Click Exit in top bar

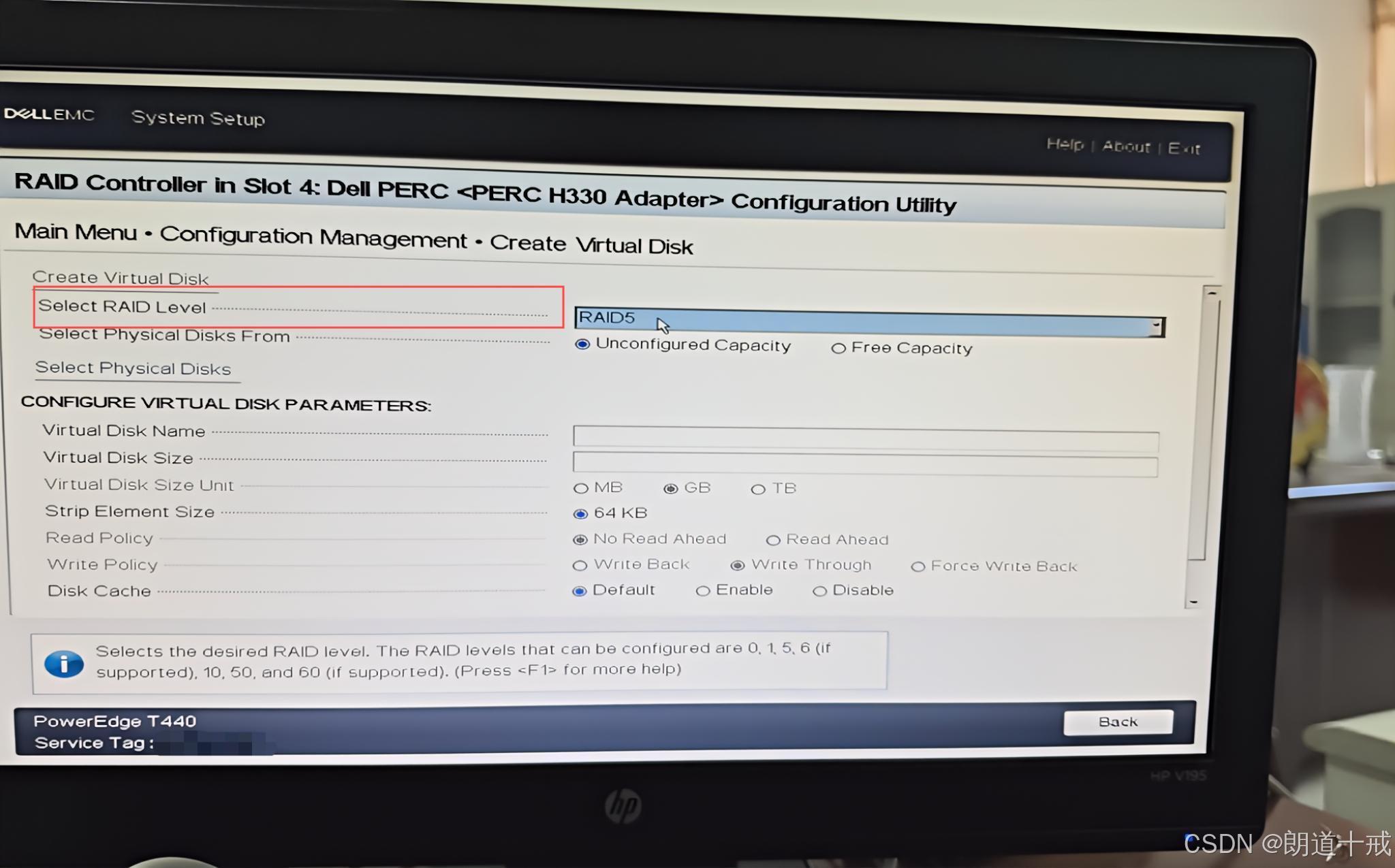[x=1184, y=148]
